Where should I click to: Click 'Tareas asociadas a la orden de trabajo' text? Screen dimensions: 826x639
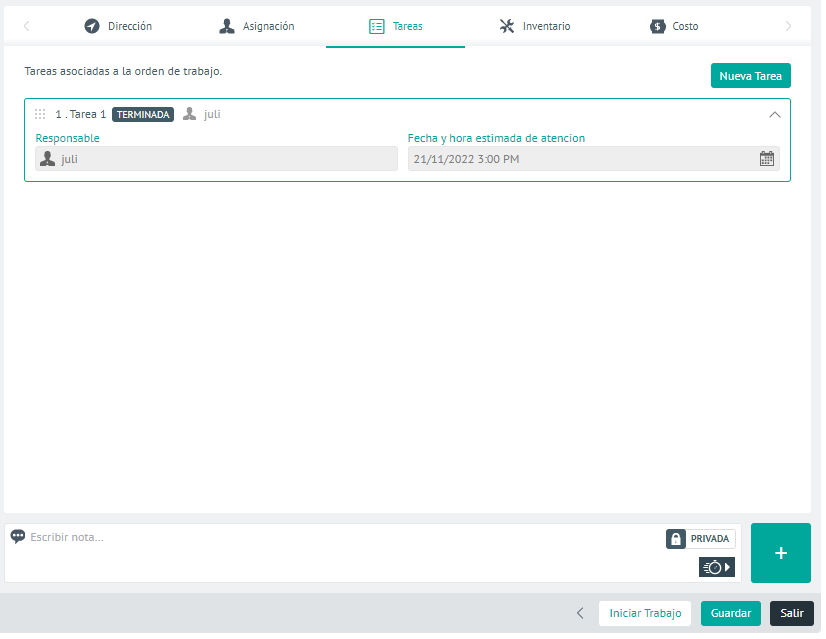coord(123,71)
